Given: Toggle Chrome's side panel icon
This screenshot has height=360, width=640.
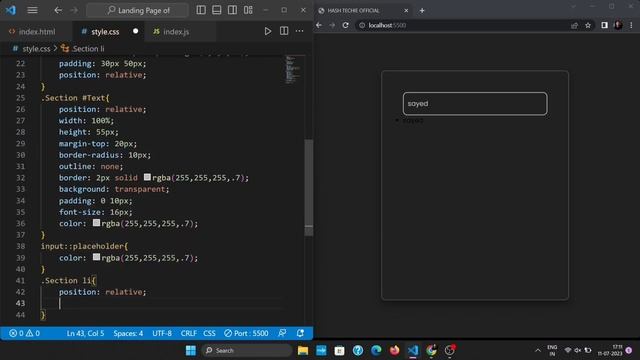Looking at the screenshot, I should [604, 25].
